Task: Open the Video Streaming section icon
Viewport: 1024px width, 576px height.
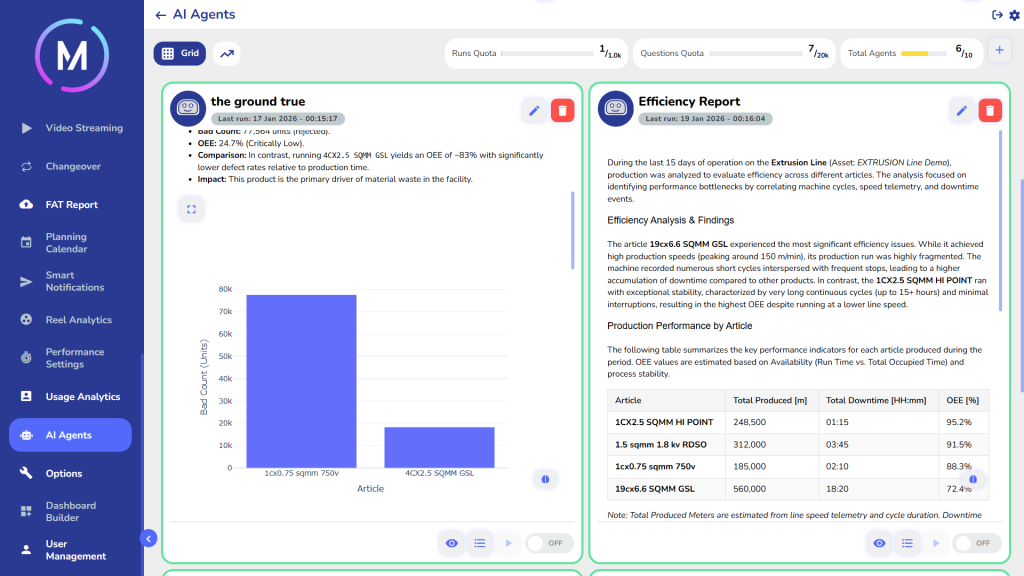Action: 26,128
